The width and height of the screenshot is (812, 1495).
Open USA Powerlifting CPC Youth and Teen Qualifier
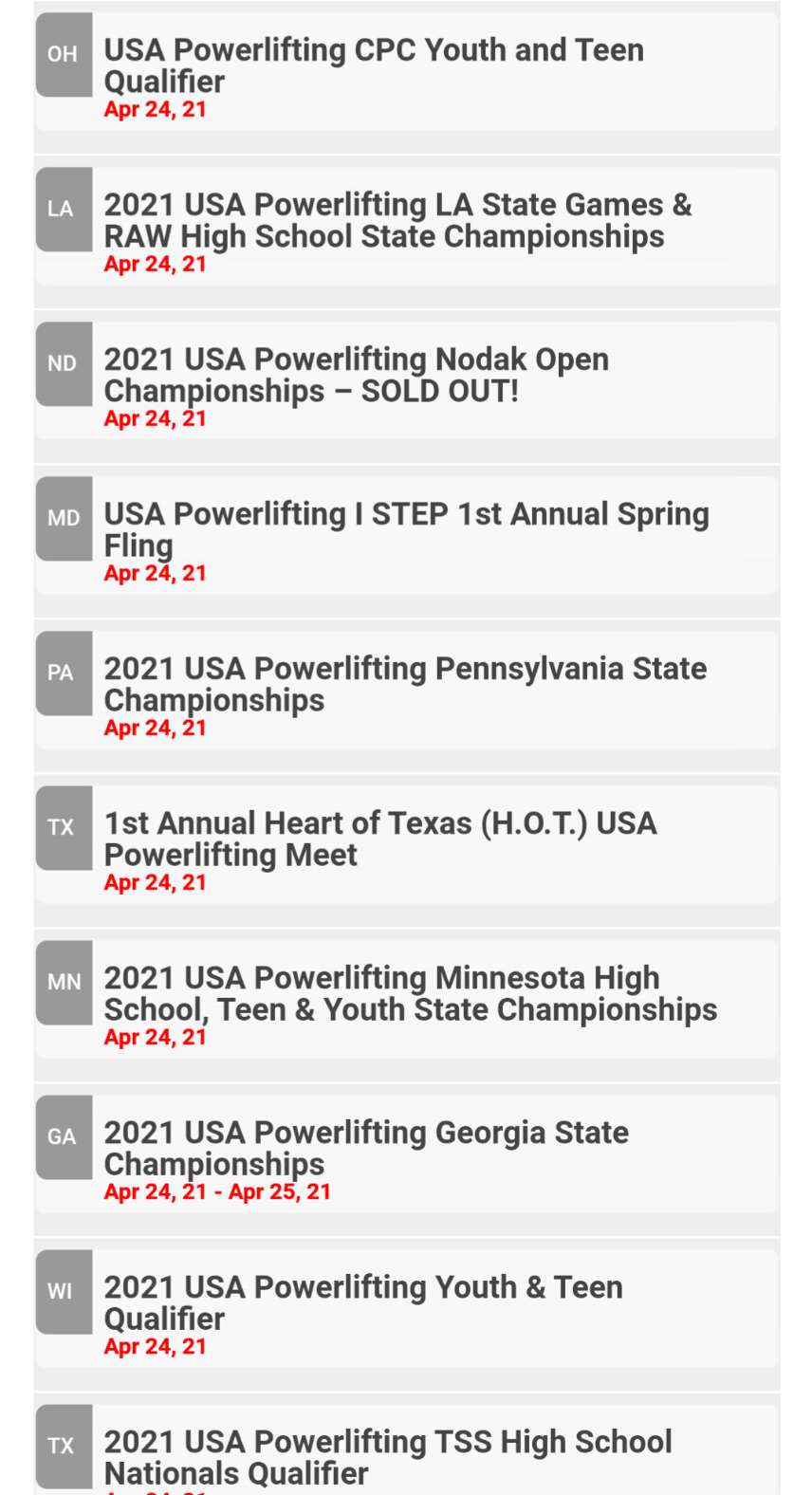374,65
